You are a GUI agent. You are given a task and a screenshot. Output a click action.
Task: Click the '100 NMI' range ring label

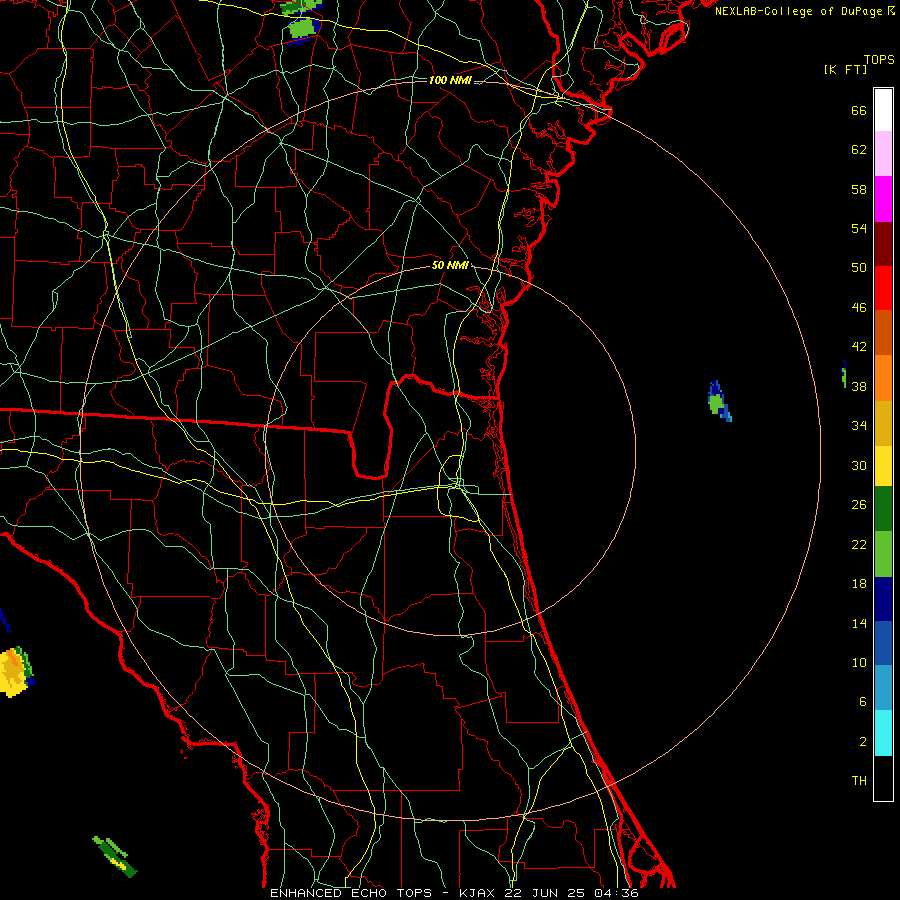[x=450, y=80]
